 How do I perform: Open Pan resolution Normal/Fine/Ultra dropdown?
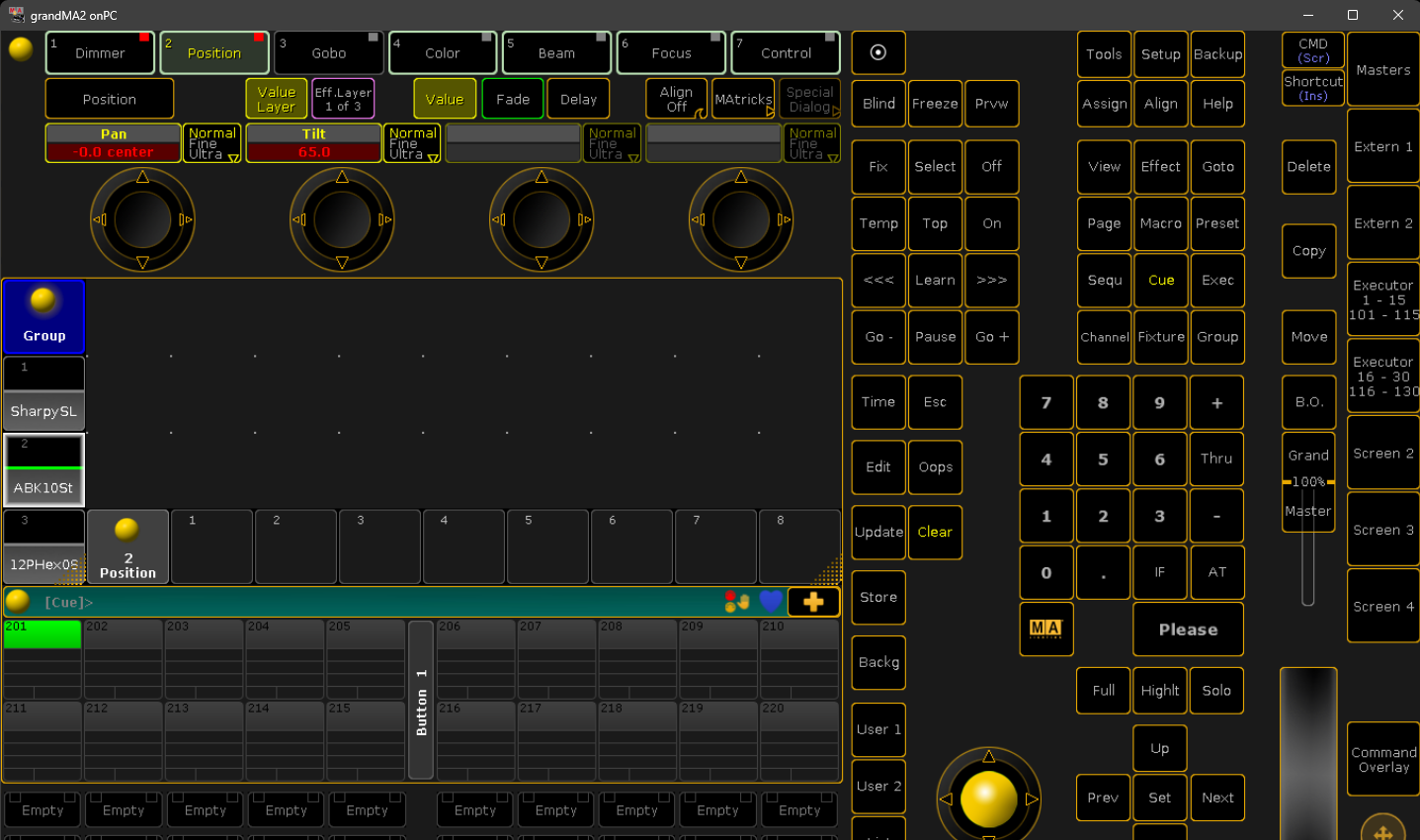point(212,143)
